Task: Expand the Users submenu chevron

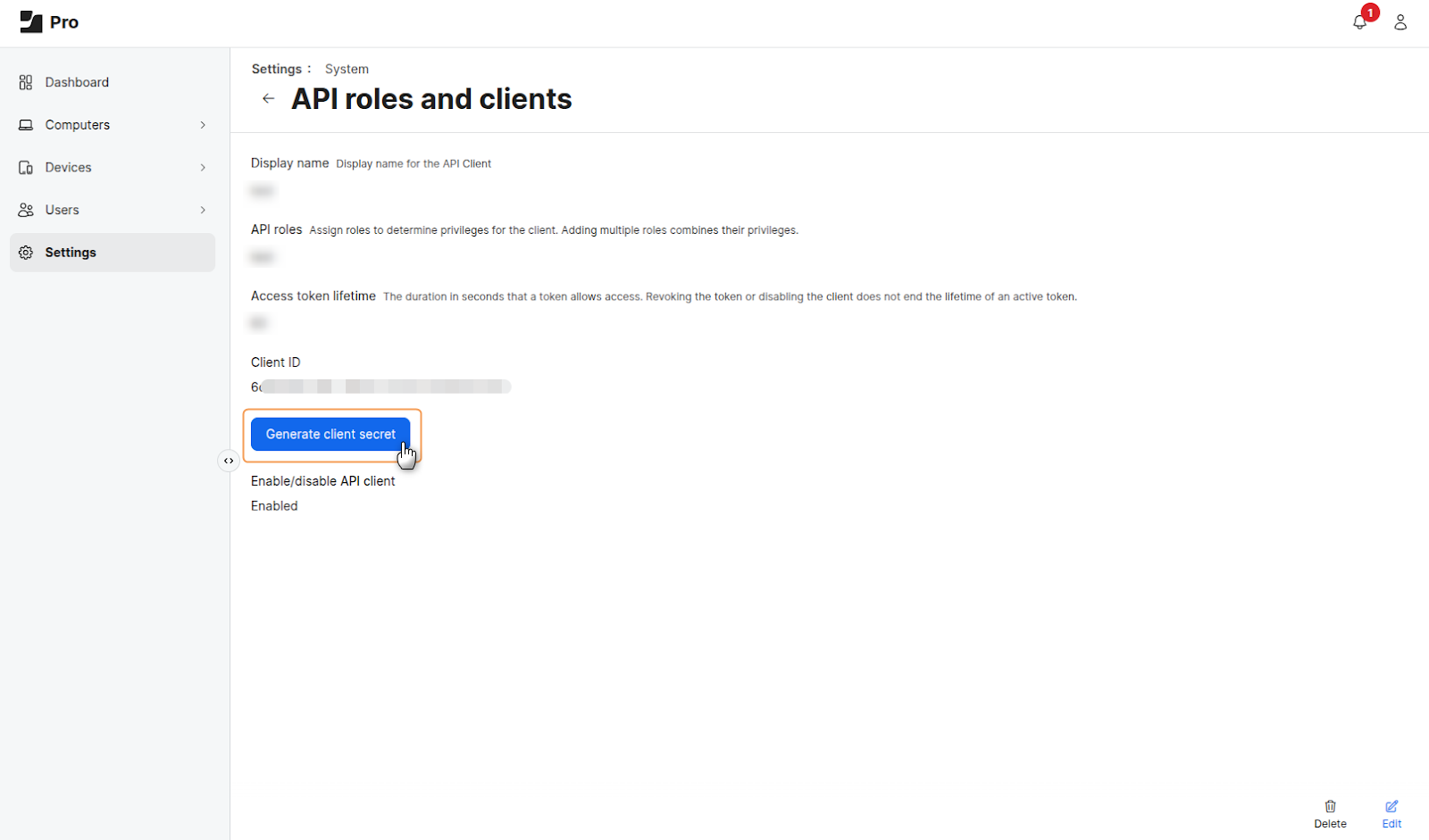Action: (x=203, y=210)
